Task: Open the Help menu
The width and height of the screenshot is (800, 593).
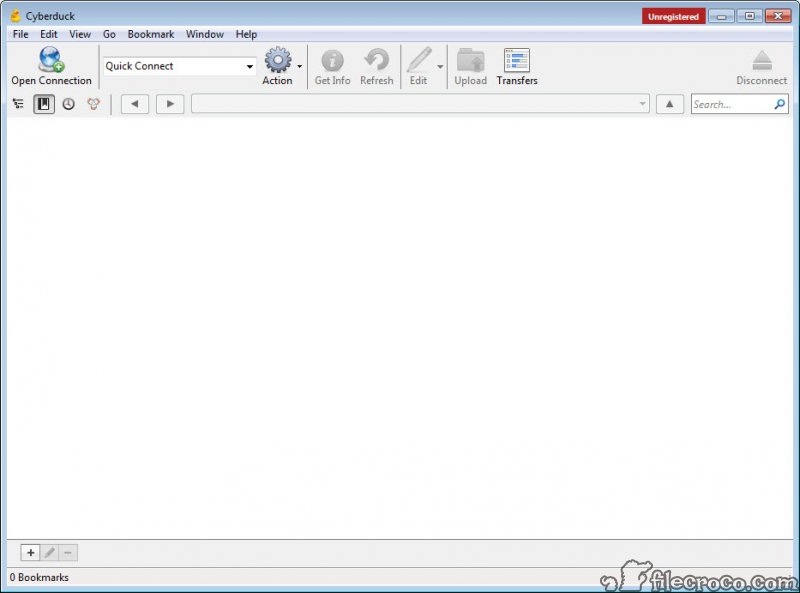Action: pos(246,34)
